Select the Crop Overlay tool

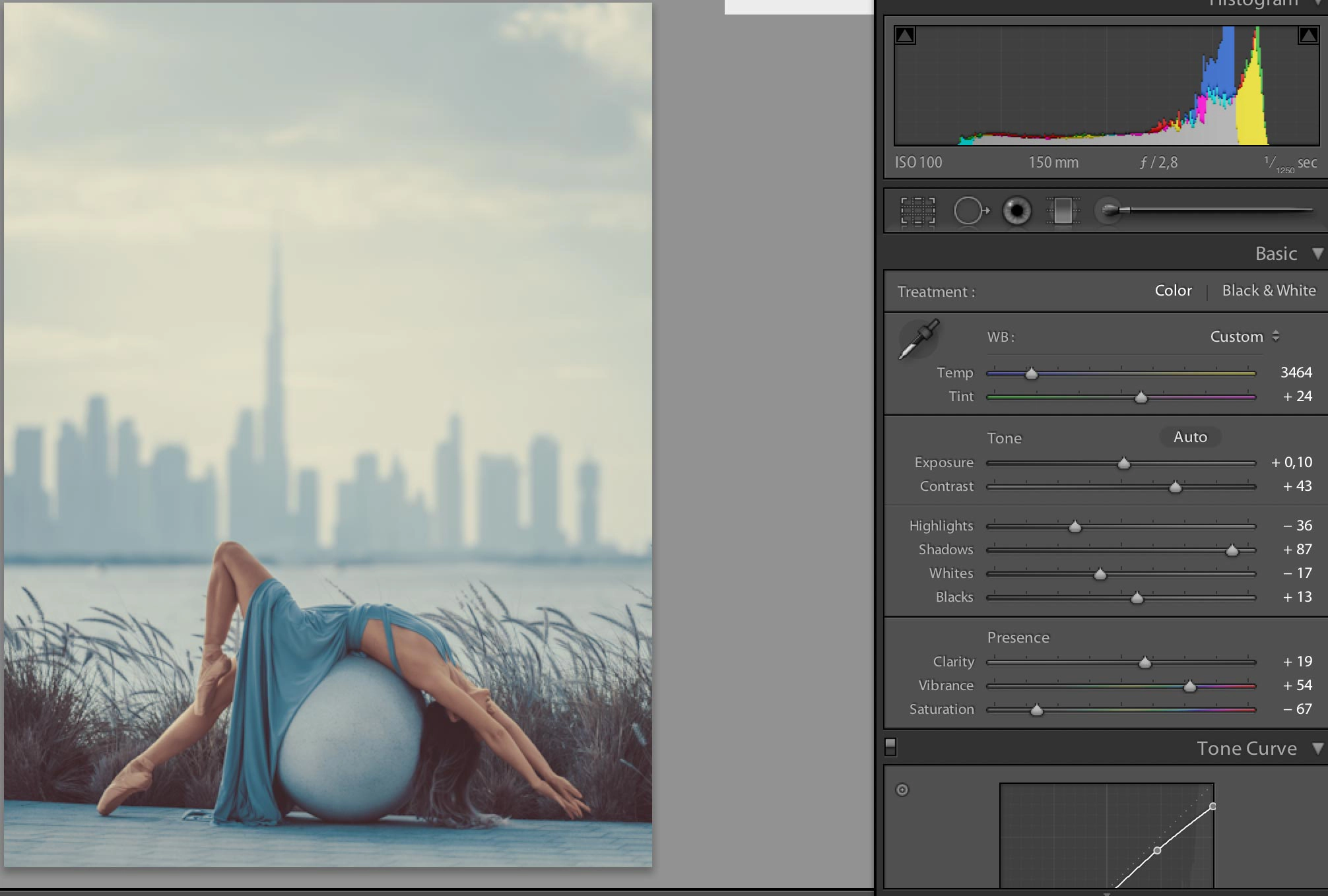[x=917, y=211]
